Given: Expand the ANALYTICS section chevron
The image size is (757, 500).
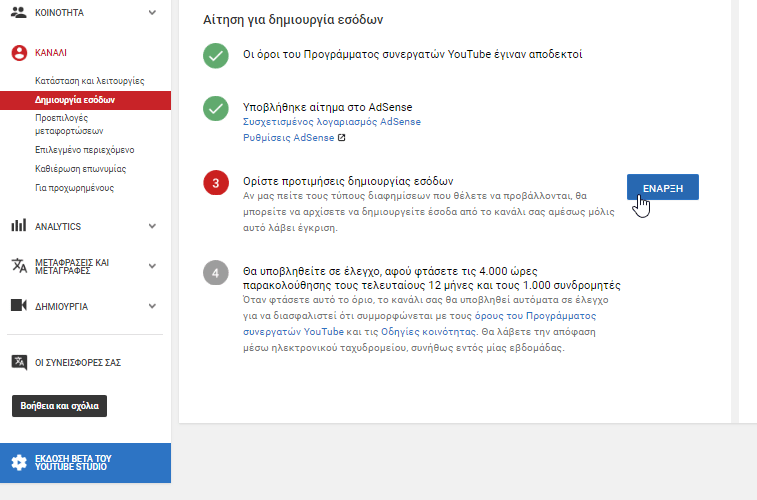Looking at the screenshot, I should point(152,226).
